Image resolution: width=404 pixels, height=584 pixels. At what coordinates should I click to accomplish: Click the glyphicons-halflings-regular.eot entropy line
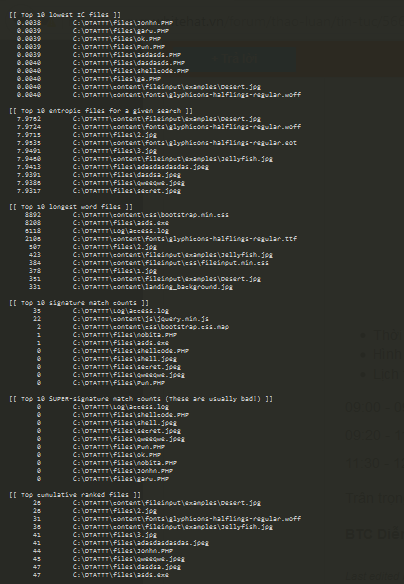pos(157,143)
